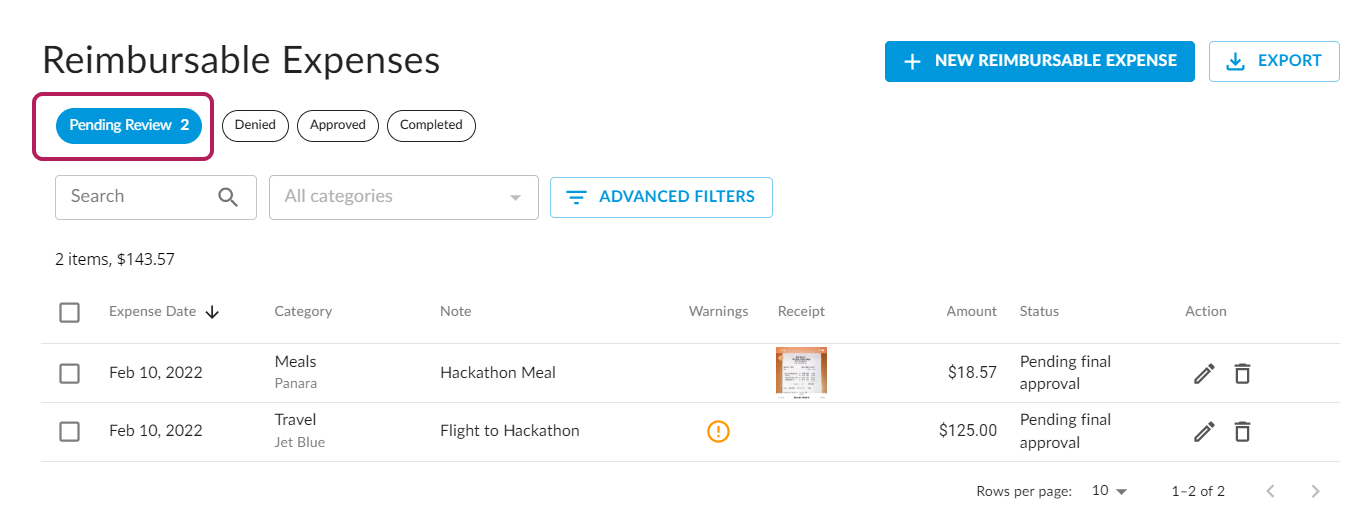Delete the Hackathon Meal expense with the trash icon

tap(1242, 374)
